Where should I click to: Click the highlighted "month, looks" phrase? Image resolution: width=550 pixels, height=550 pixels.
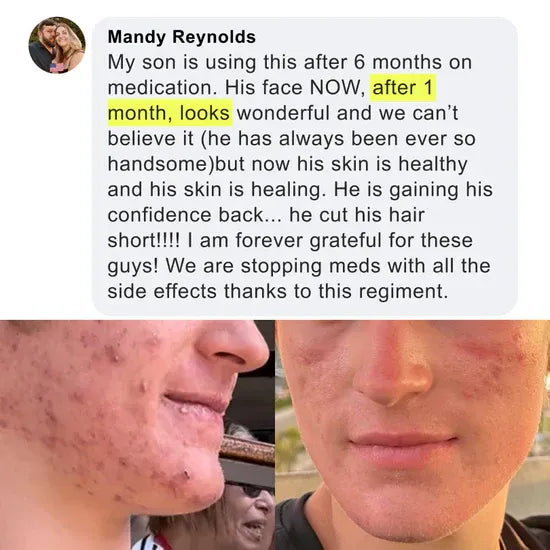[x=170, y=113]
